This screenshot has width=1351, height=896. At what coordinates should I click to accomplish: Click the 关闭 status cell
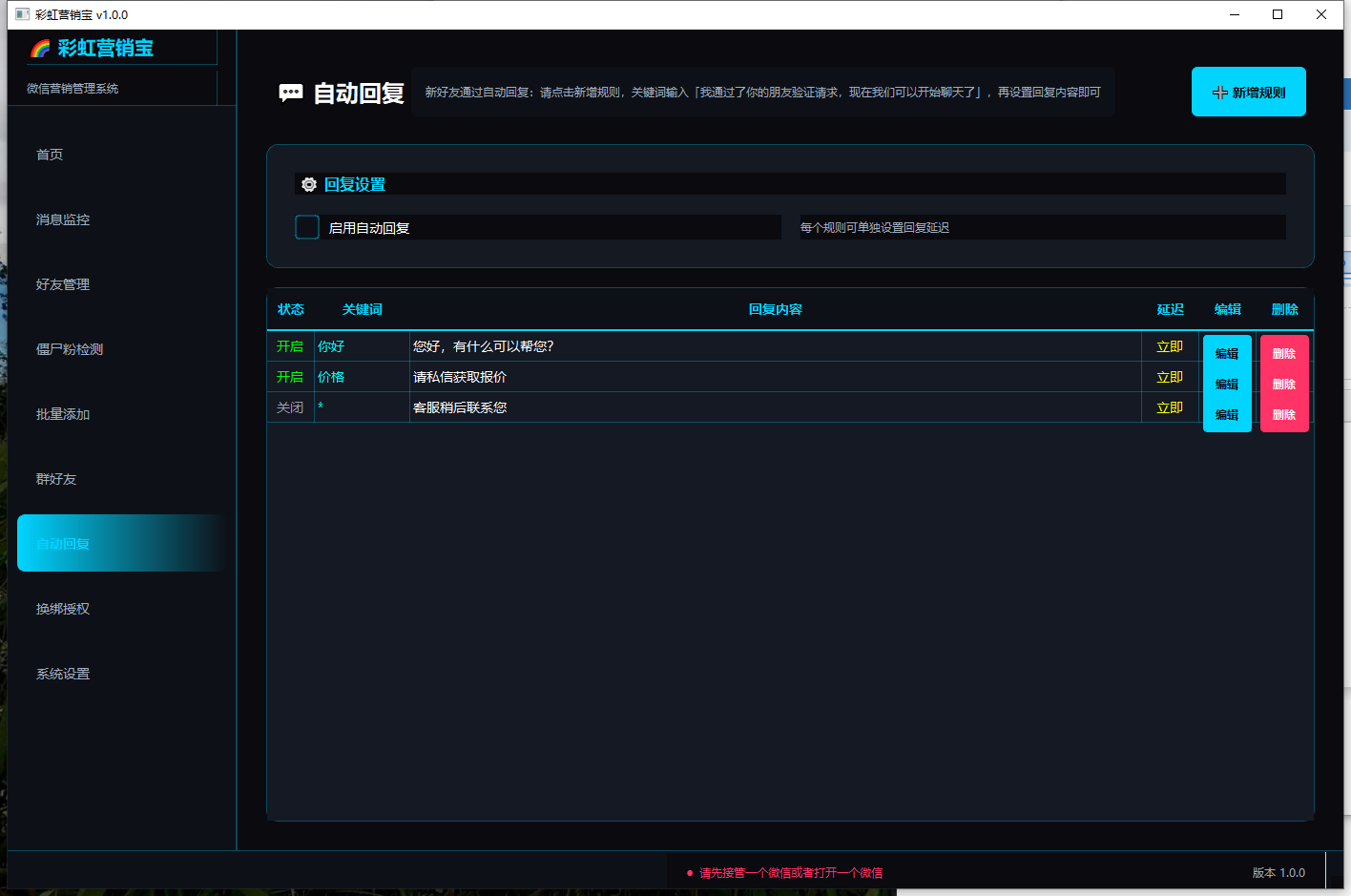coord(291,407)
